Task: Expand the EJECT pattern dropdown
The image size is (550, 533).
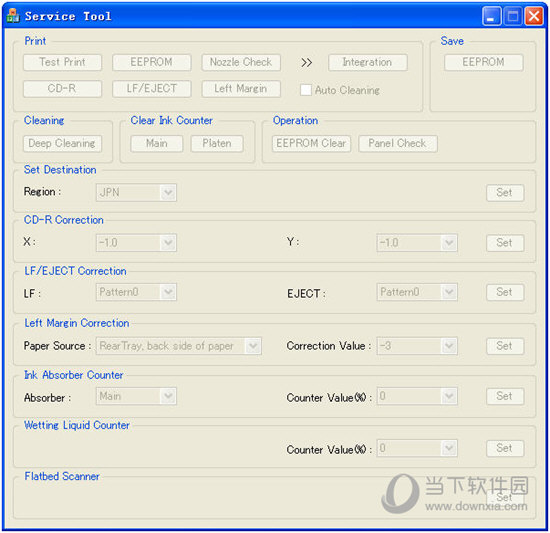Action: pyautogui.click(x=417, y=292)
